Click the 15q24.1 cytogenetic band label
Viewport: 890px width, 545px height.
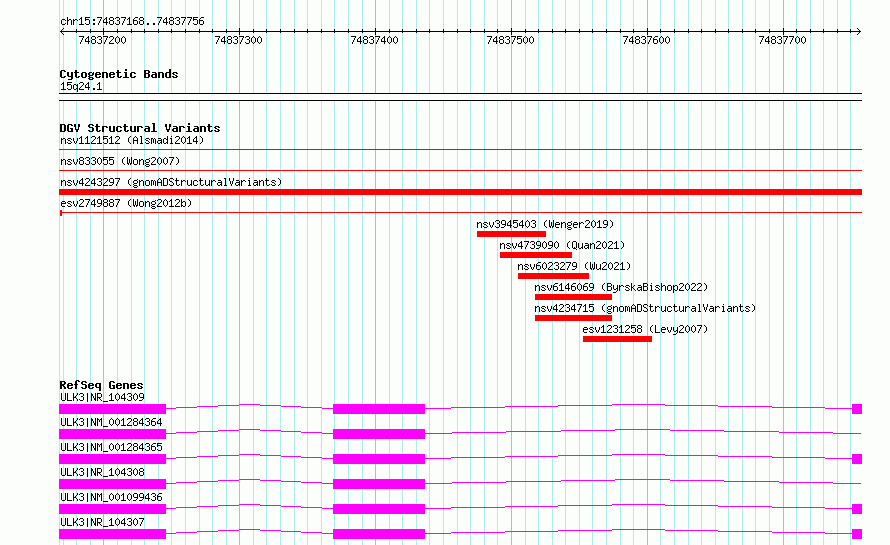click(x=81, y=86)
